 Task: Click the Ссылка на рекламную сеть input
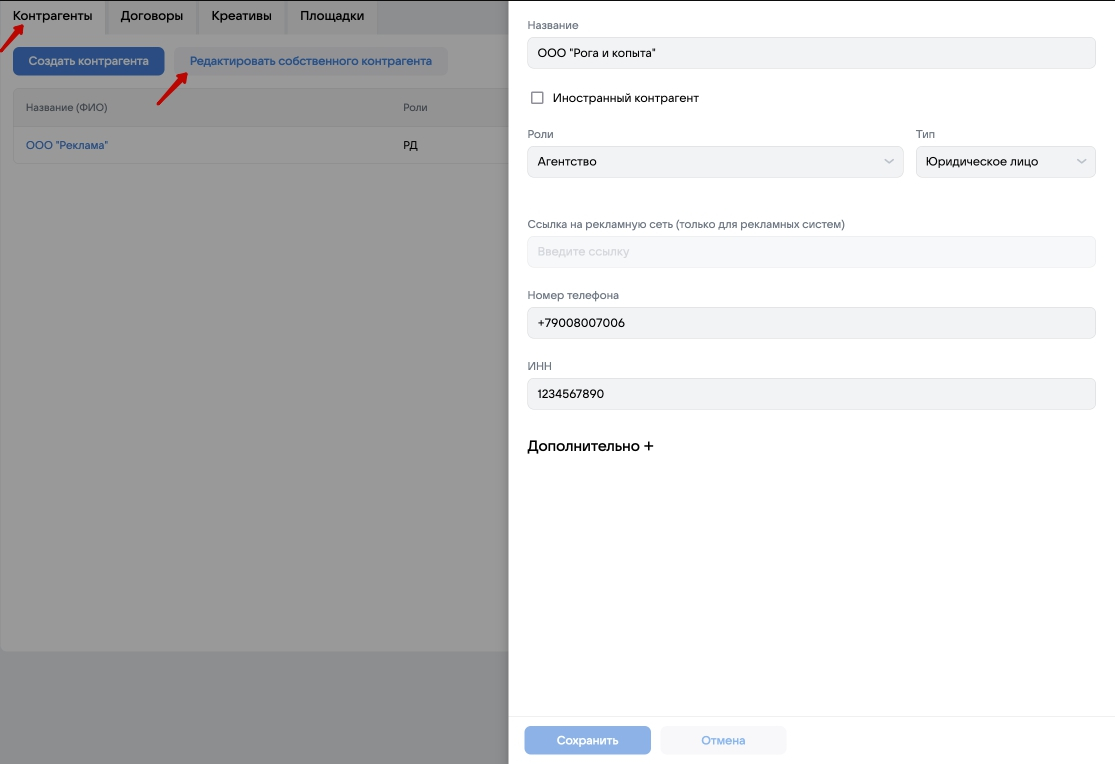[811, 252]
